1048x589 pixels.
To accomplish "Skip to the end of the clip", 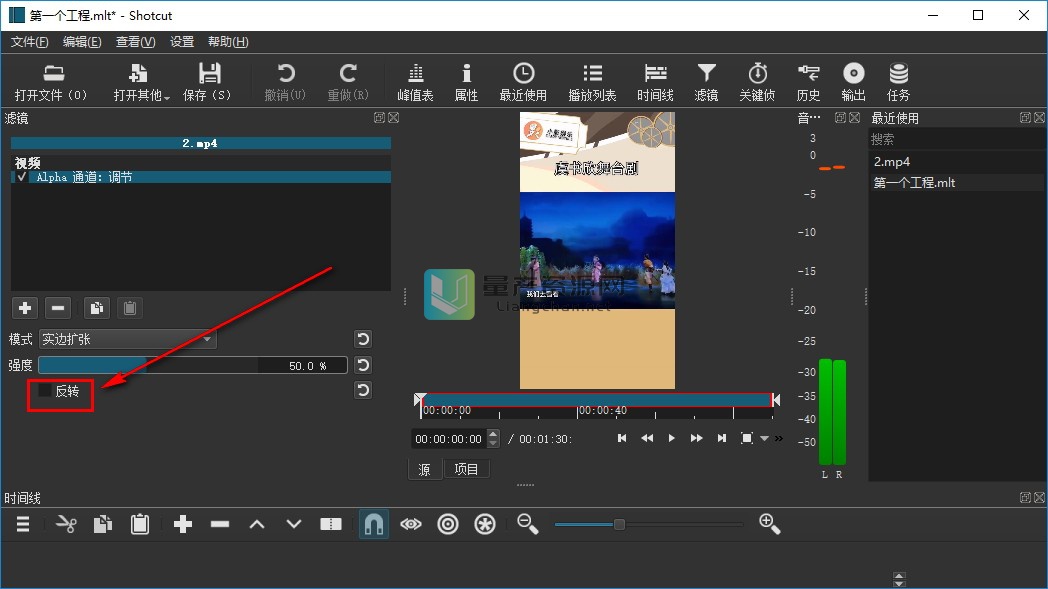I will pyautogui.click(x=721, y=439).
